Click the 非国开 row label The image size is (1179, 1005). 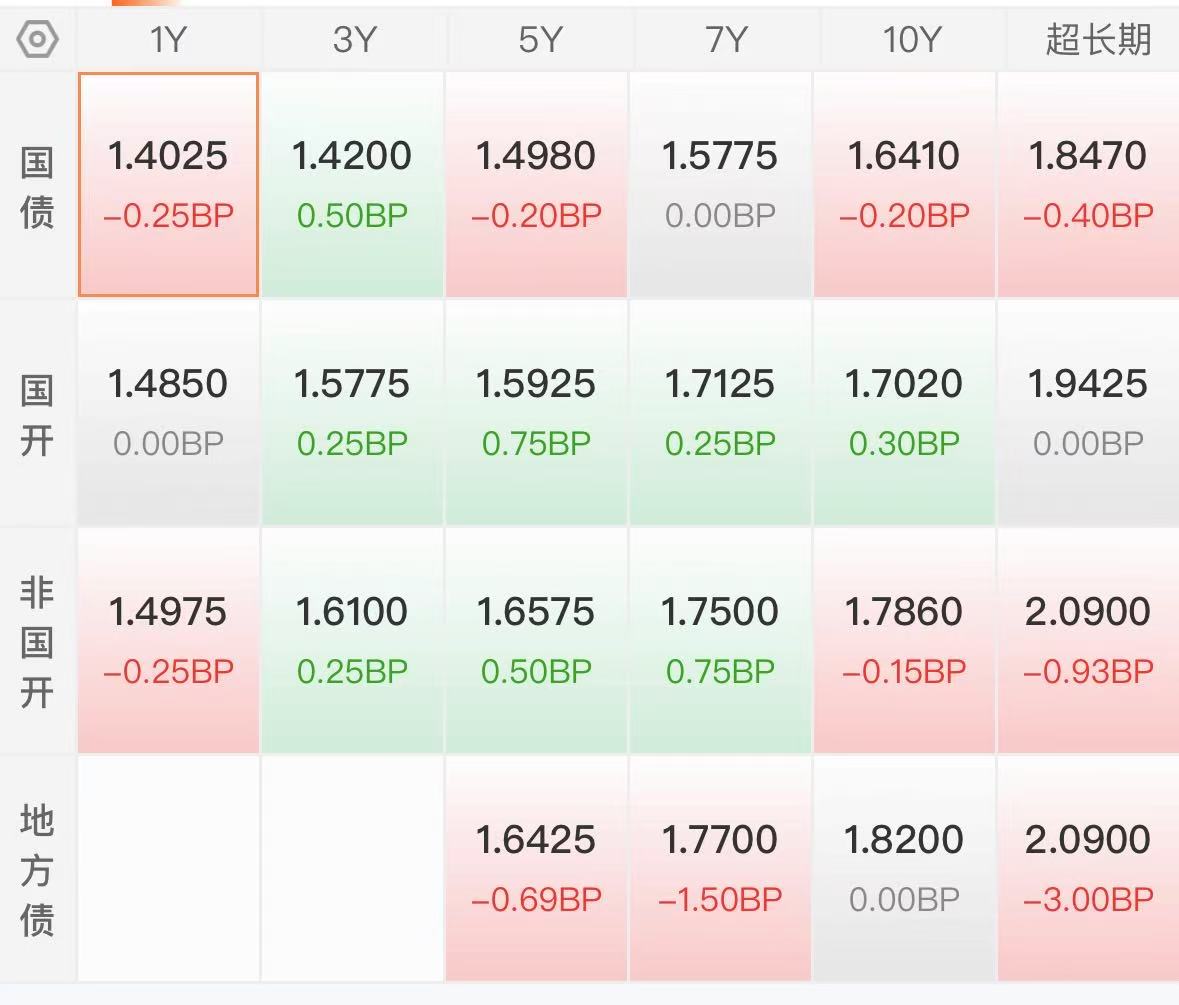[x=37, y=642]
